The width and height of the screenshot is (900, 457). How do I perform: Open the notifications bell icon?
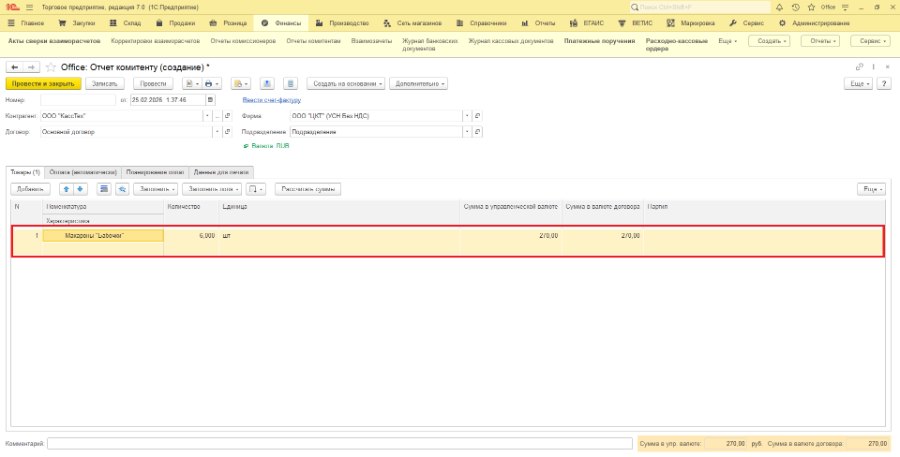click(779, 7)
